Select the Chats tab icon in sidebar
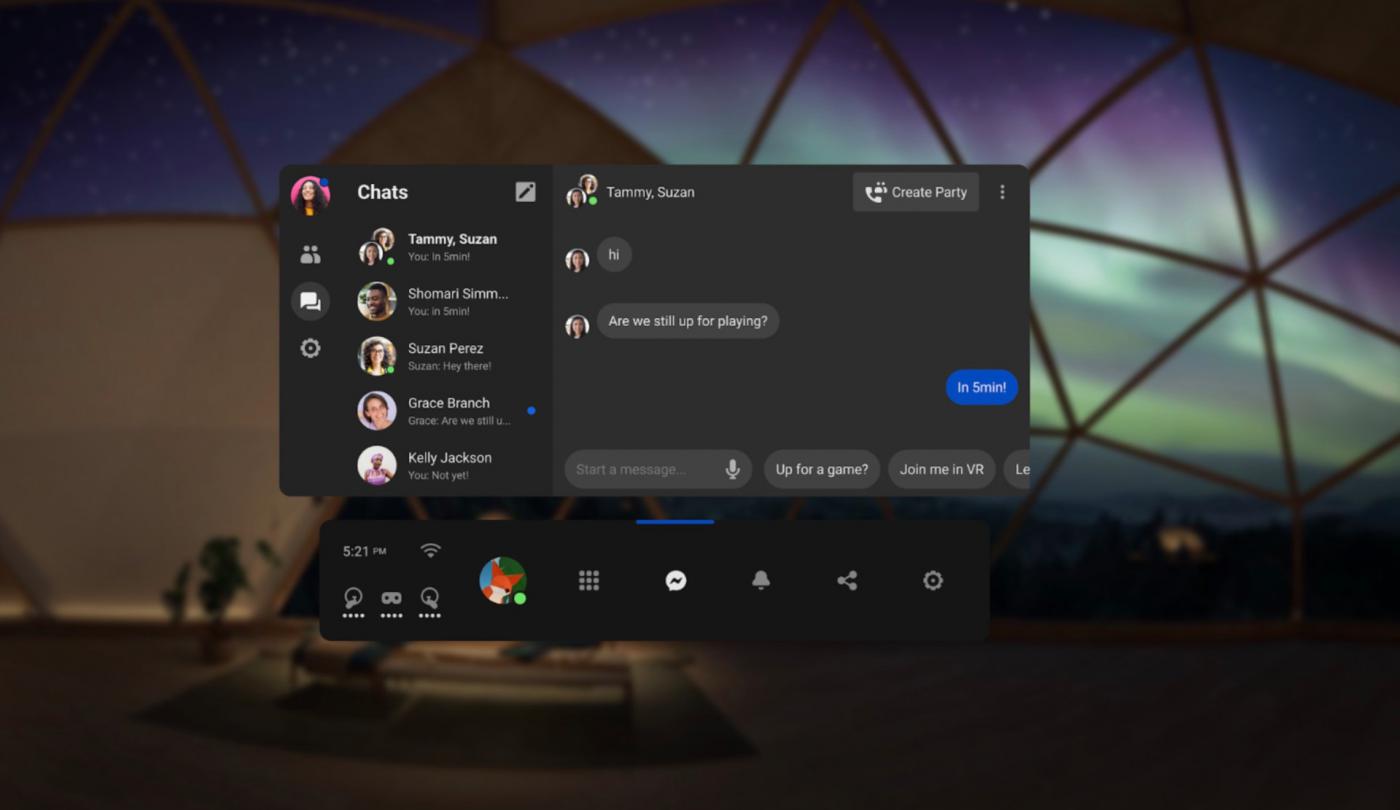Image resolution: width=1400 pixels, height=810 pixels. [x=310, y=301]
